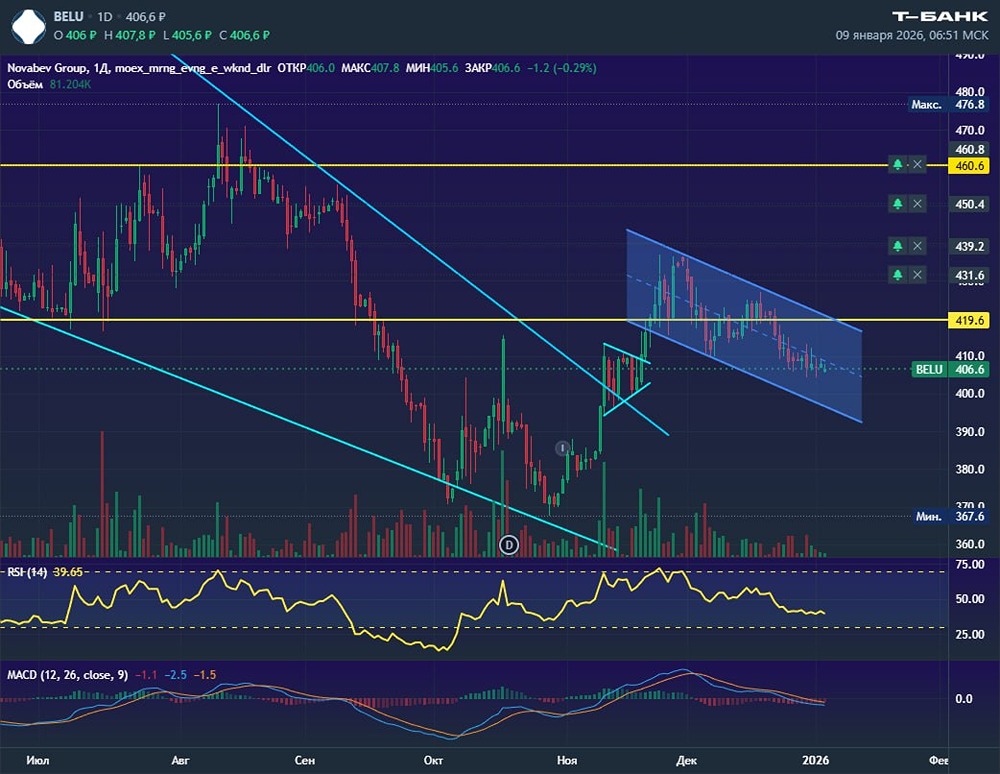Screen dimensions: 1000x774
Task: Click the −1.2 (−0.29%) change value
Action: click(x=562, y=68)
